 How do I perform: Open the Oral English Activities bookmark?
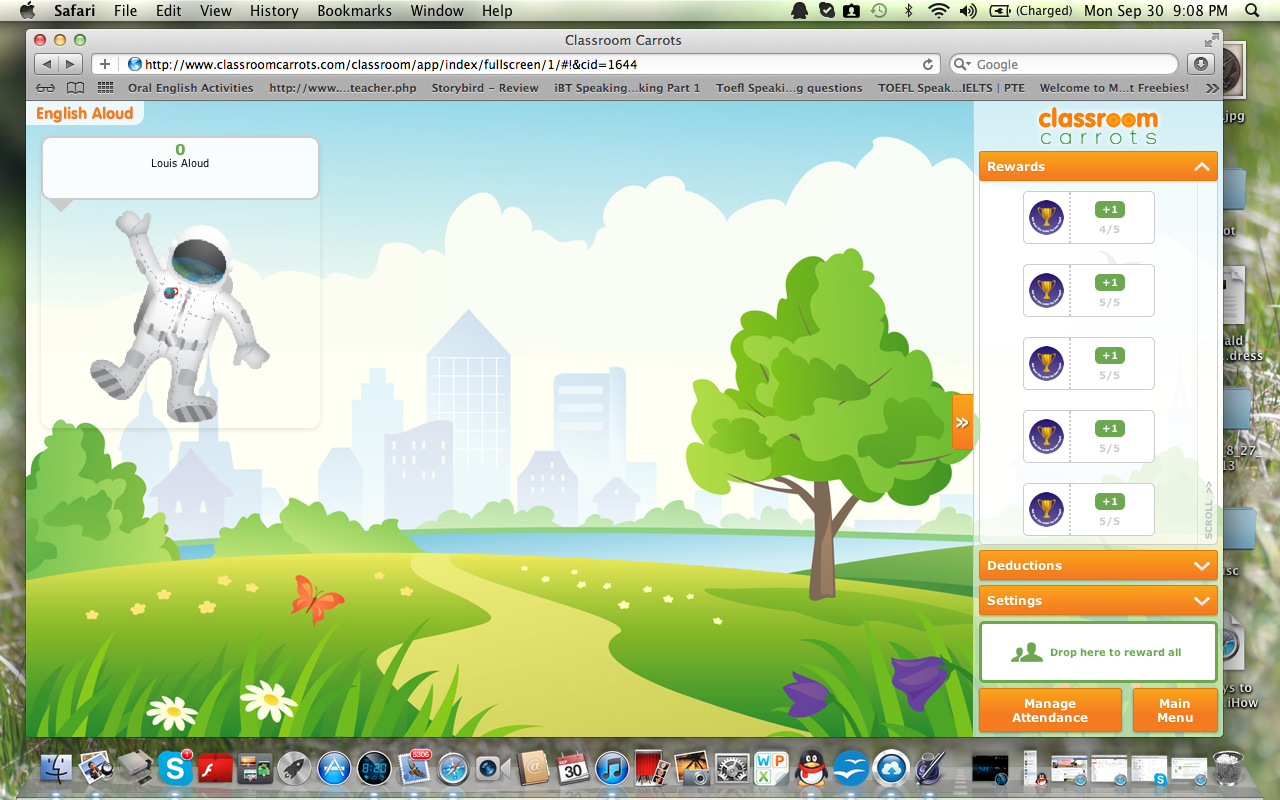[191, 88]
